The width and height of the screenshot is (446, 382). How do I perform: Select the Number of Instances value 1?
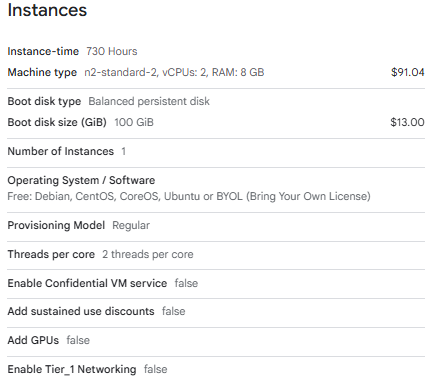pos(124,151)
